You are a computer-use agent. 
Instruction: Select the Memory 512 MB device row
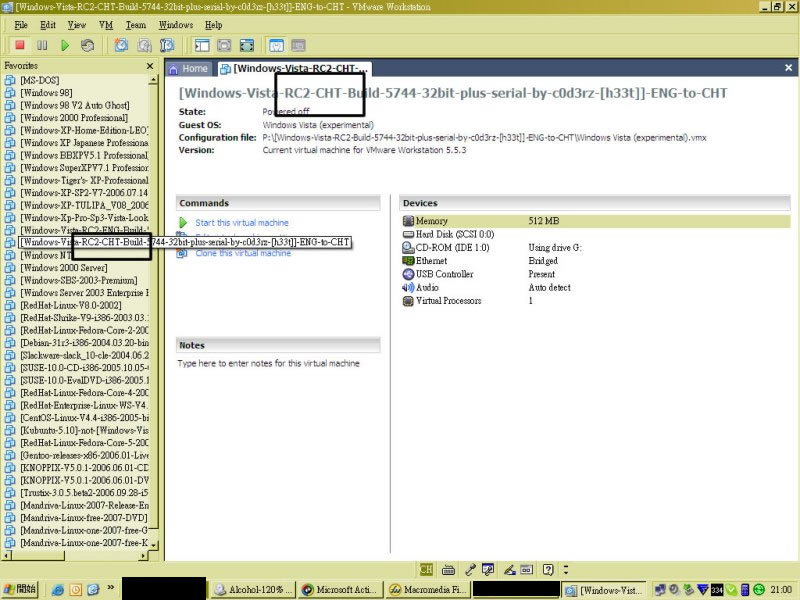[595, 221]
